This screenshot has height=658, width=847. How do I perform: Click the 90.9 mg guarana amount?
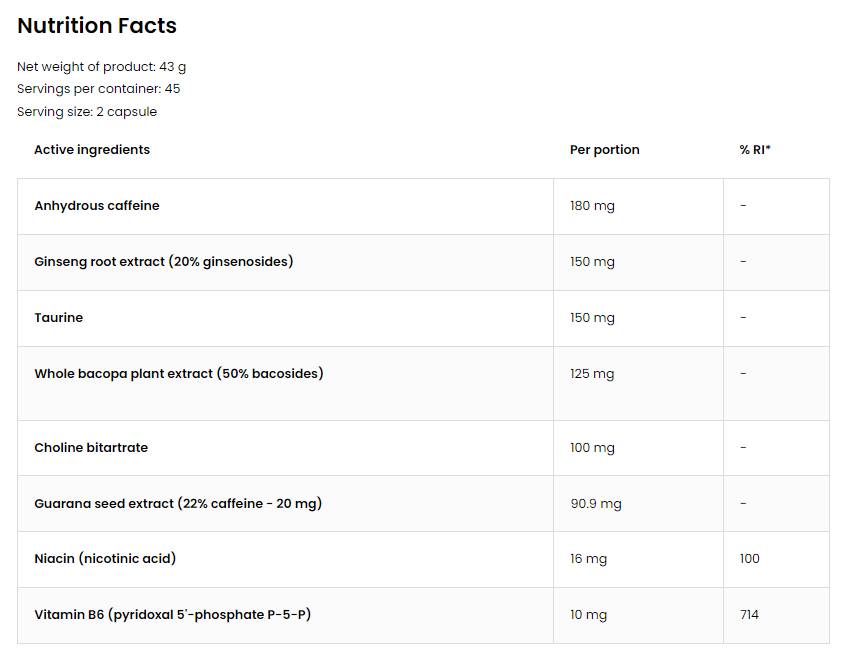(x=596, y=504)
